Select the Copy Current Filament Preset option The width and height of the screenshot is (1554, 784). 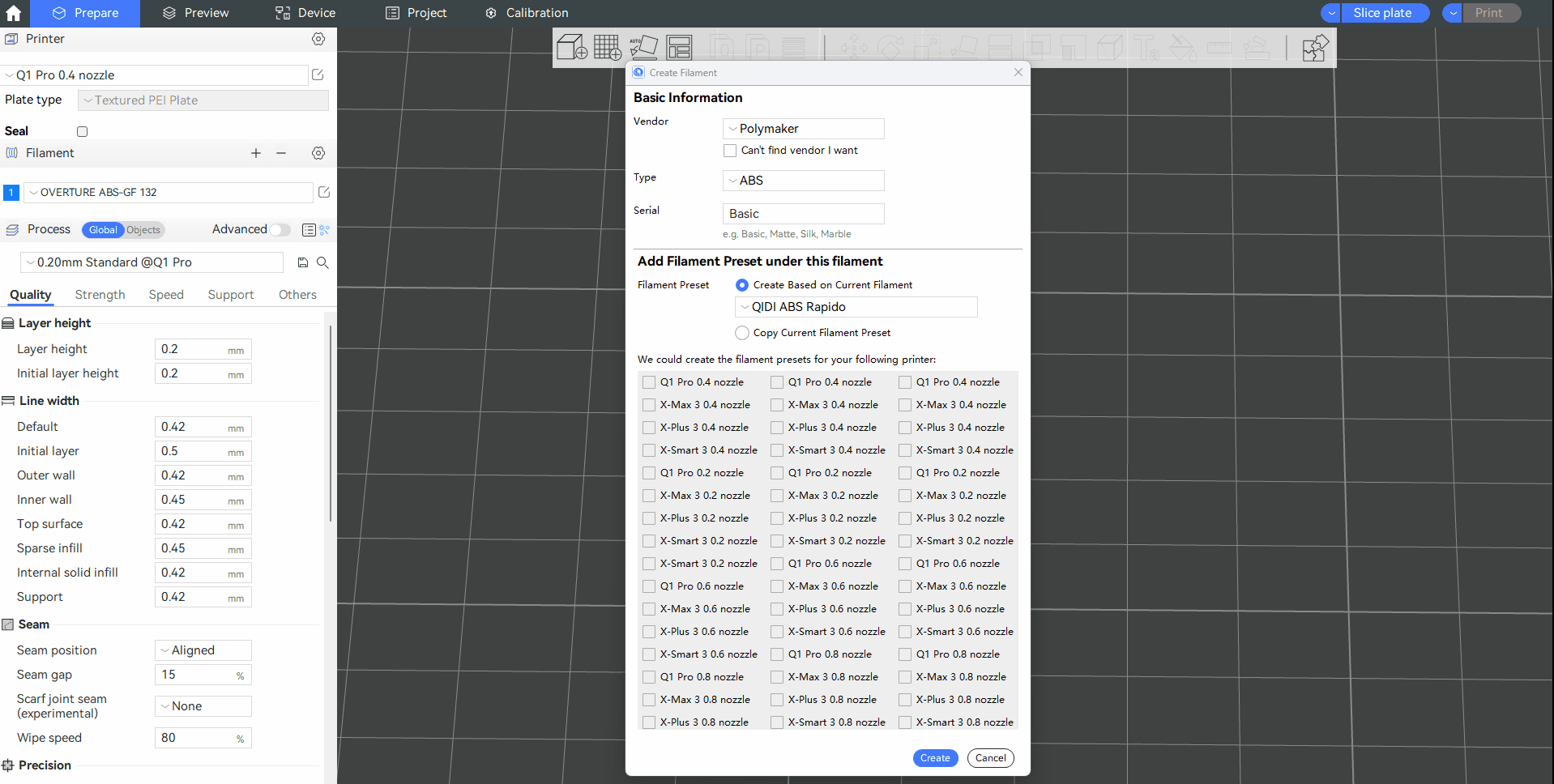tap(742, 333)
